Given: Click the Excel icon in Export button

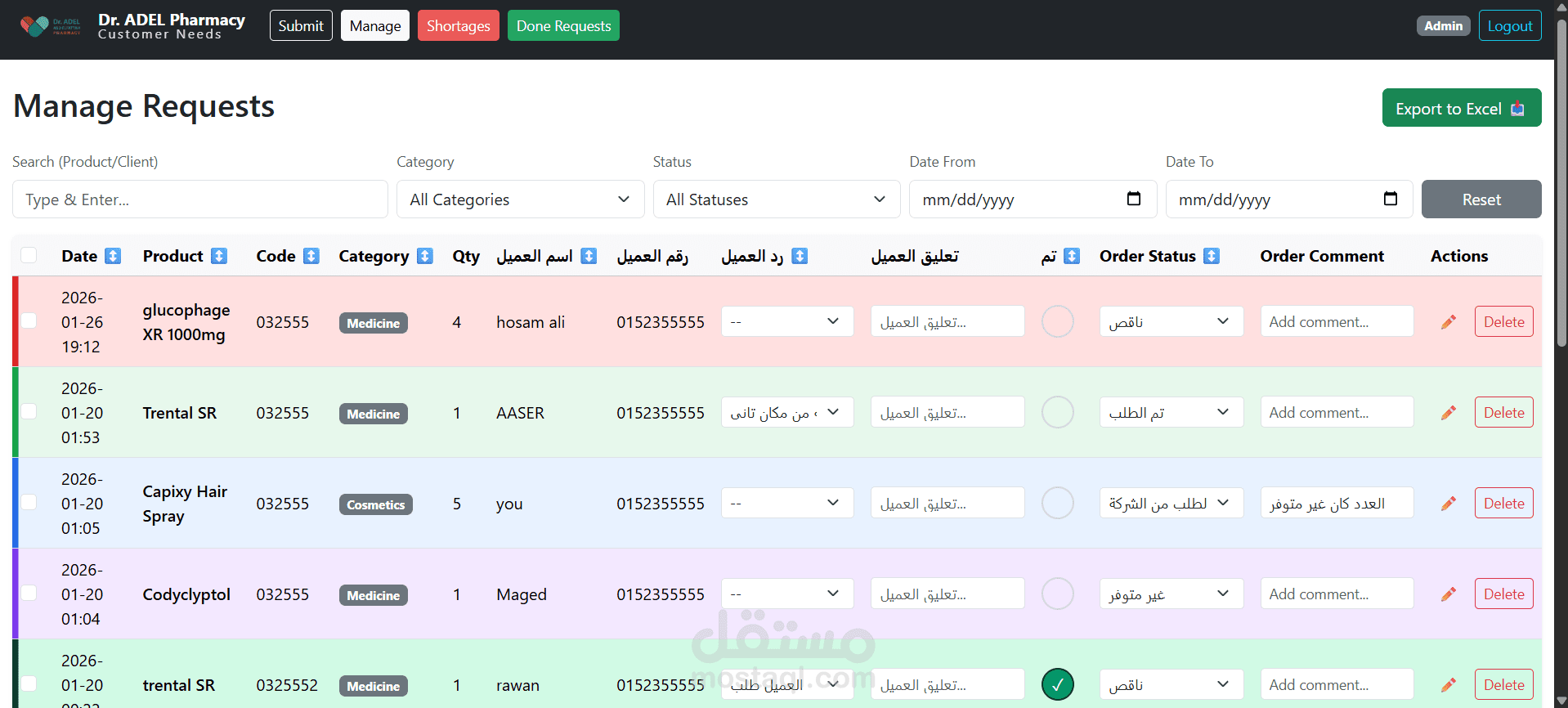Looking at the screenshot, I should [1518, 109].
